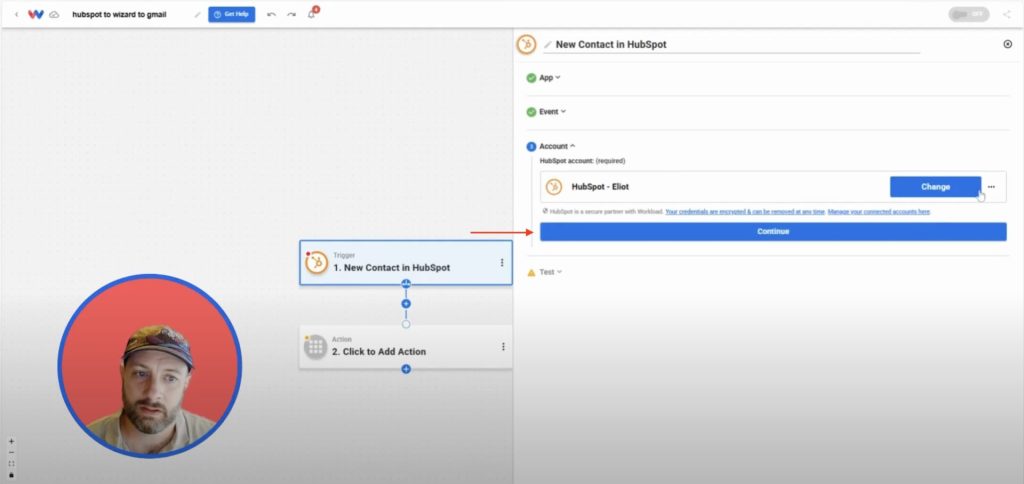The image size is (1024, 484).
Task: Add a step below the Action card
Action: (406, 369)
